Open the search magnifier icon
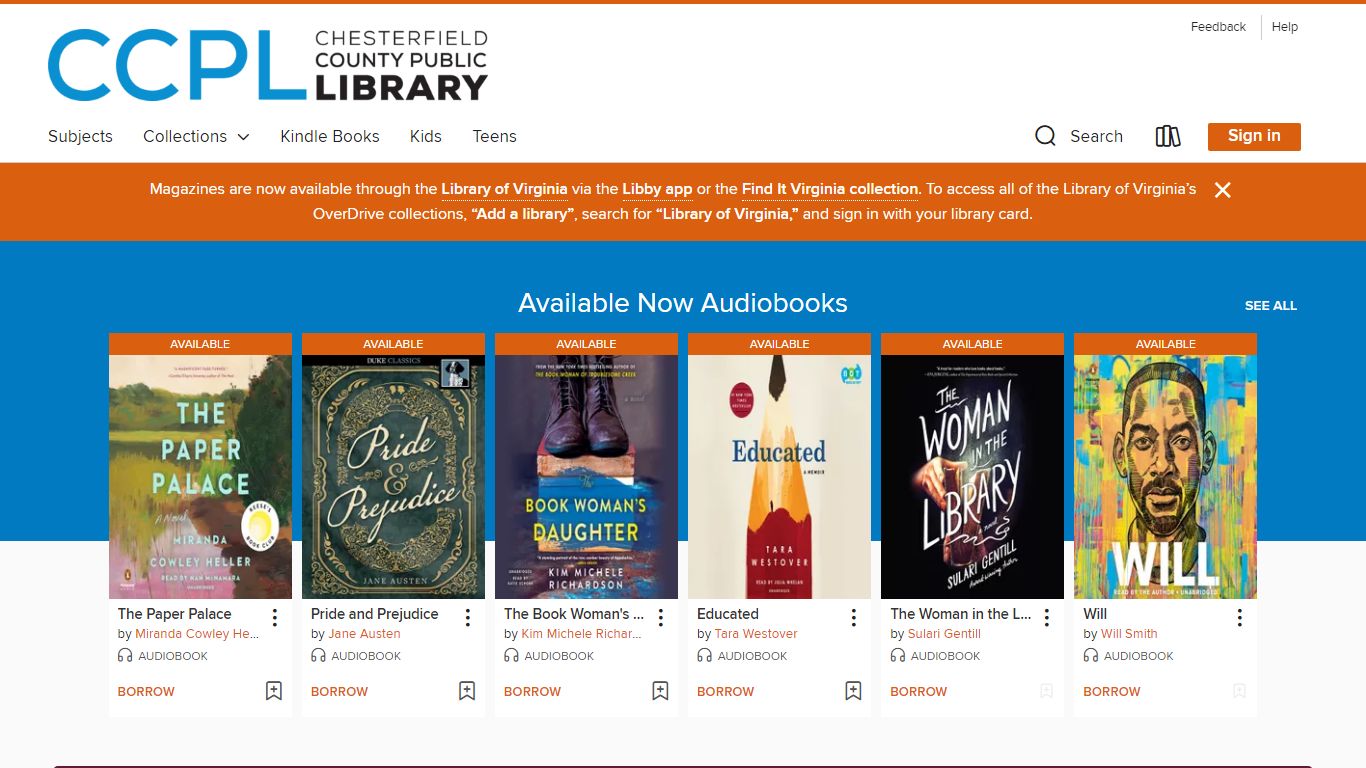The image size is (1366, 768). tap(1045, 136)
